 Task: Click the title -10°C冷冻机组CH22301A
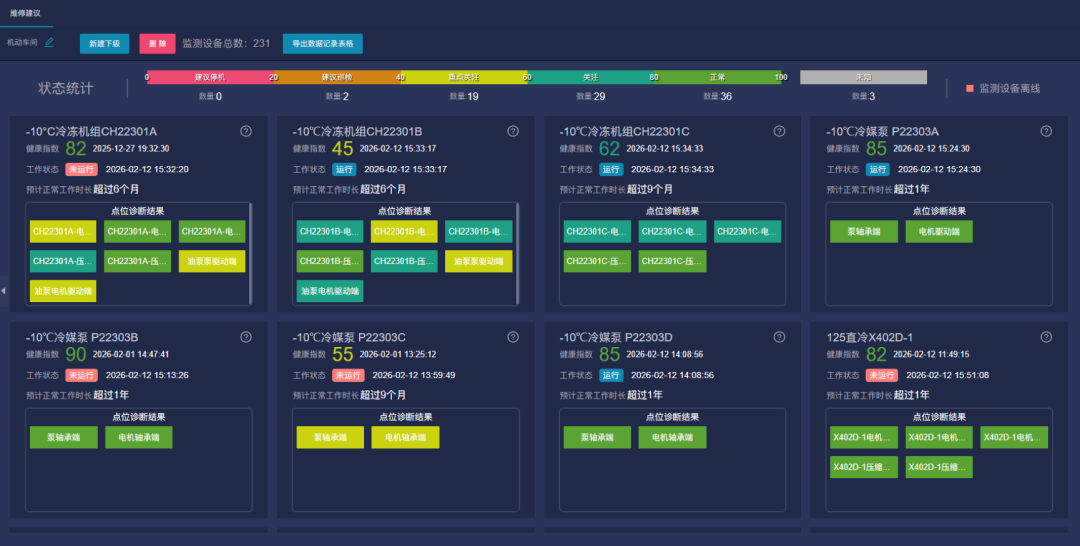[x=92, y=132]
